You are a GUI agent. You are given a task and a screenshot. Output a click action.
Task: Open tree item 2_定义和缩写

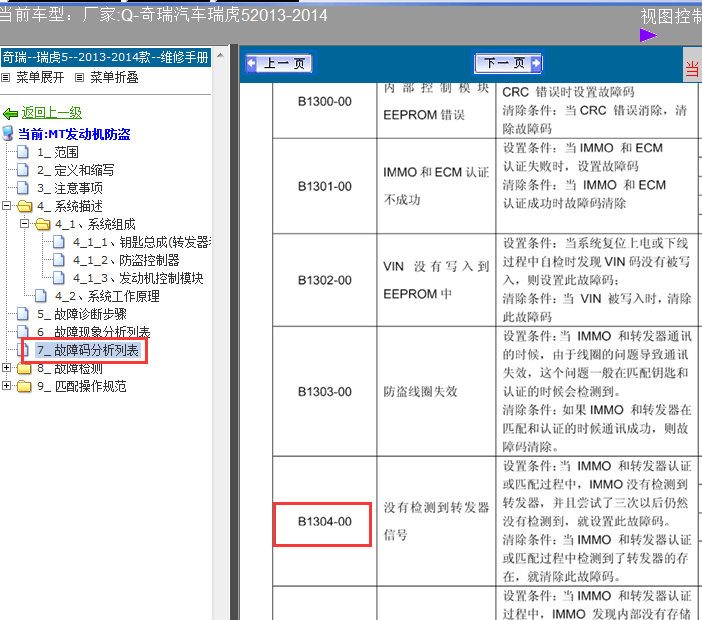[x=76, y=171]
